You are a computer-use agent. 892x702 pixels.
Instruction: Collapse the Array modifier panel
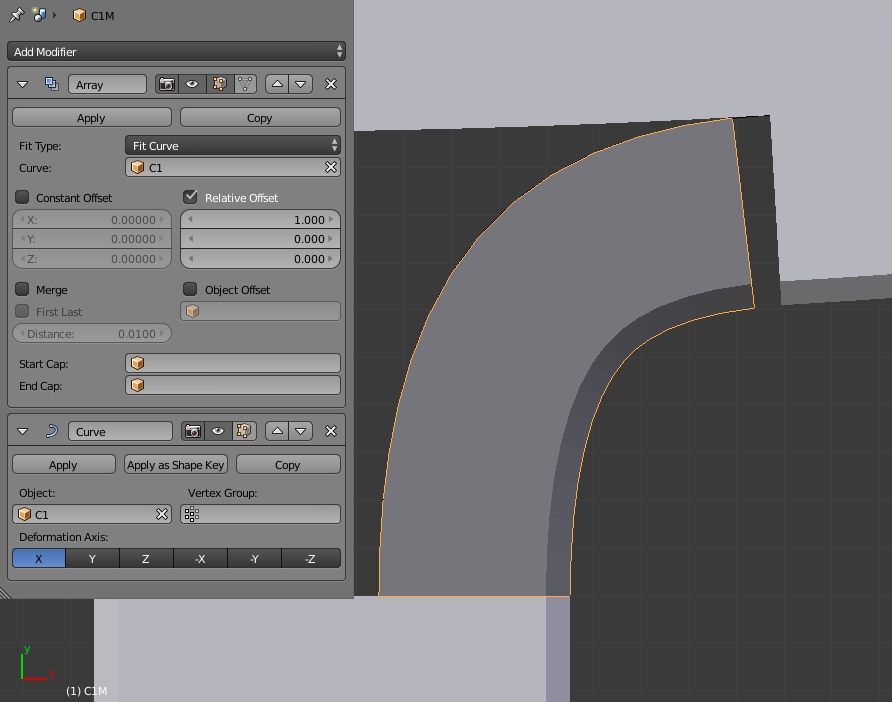click(23, 85)
